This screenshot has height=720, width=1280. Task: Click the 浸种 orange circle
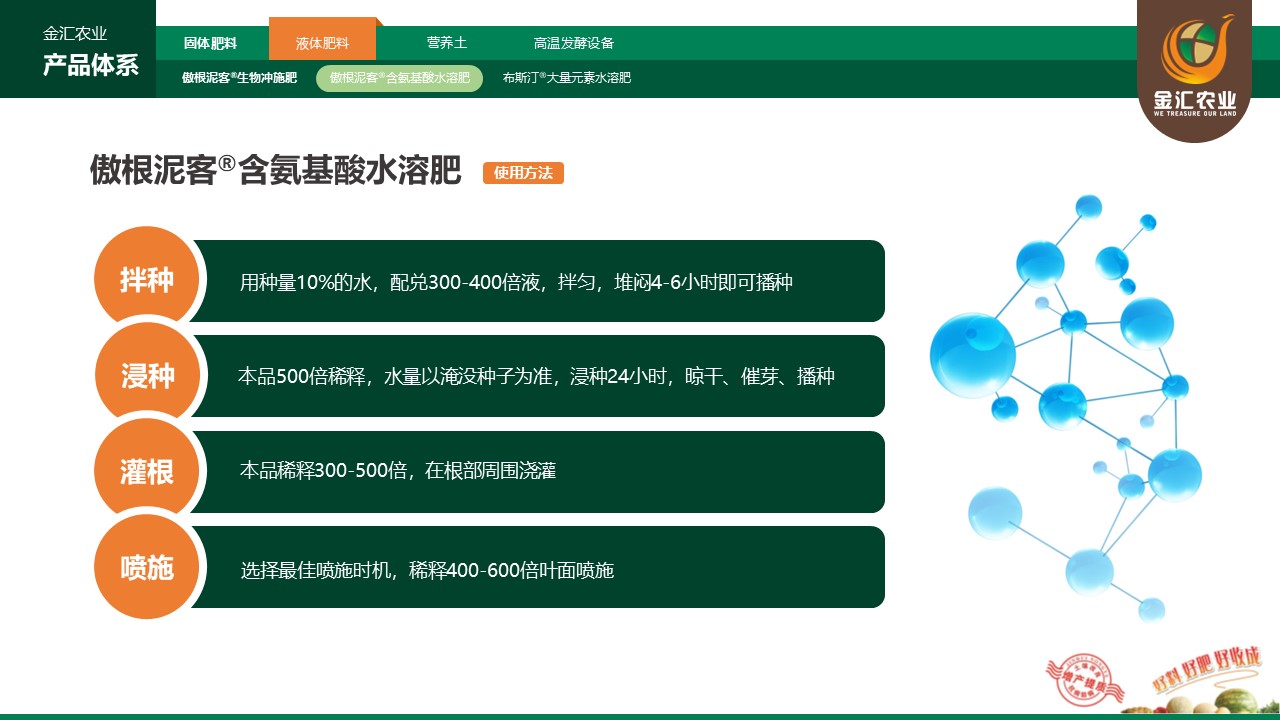pyautogui.click(x=147, y=376)
